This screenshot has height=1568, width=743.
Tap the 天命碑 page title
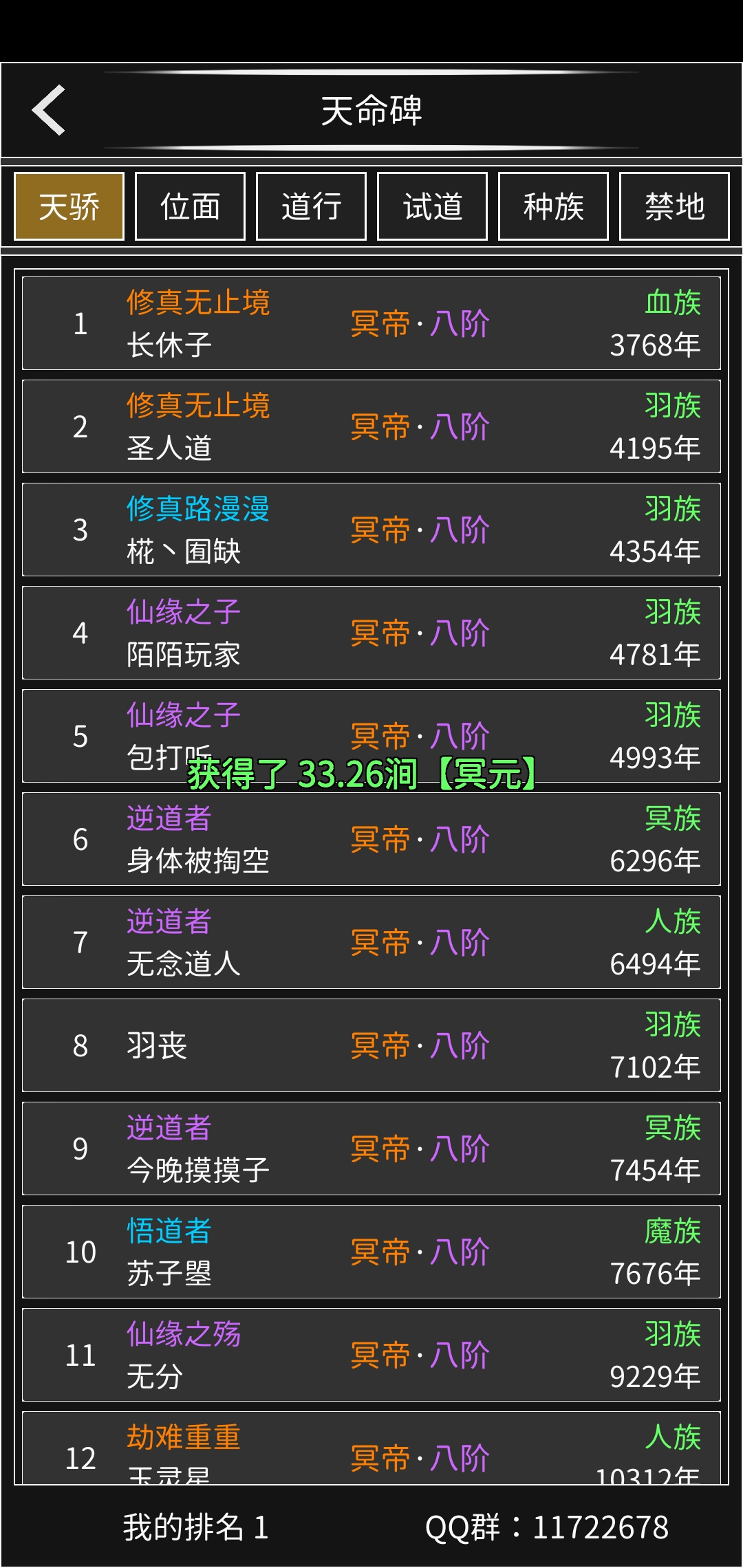click(371, 110)
